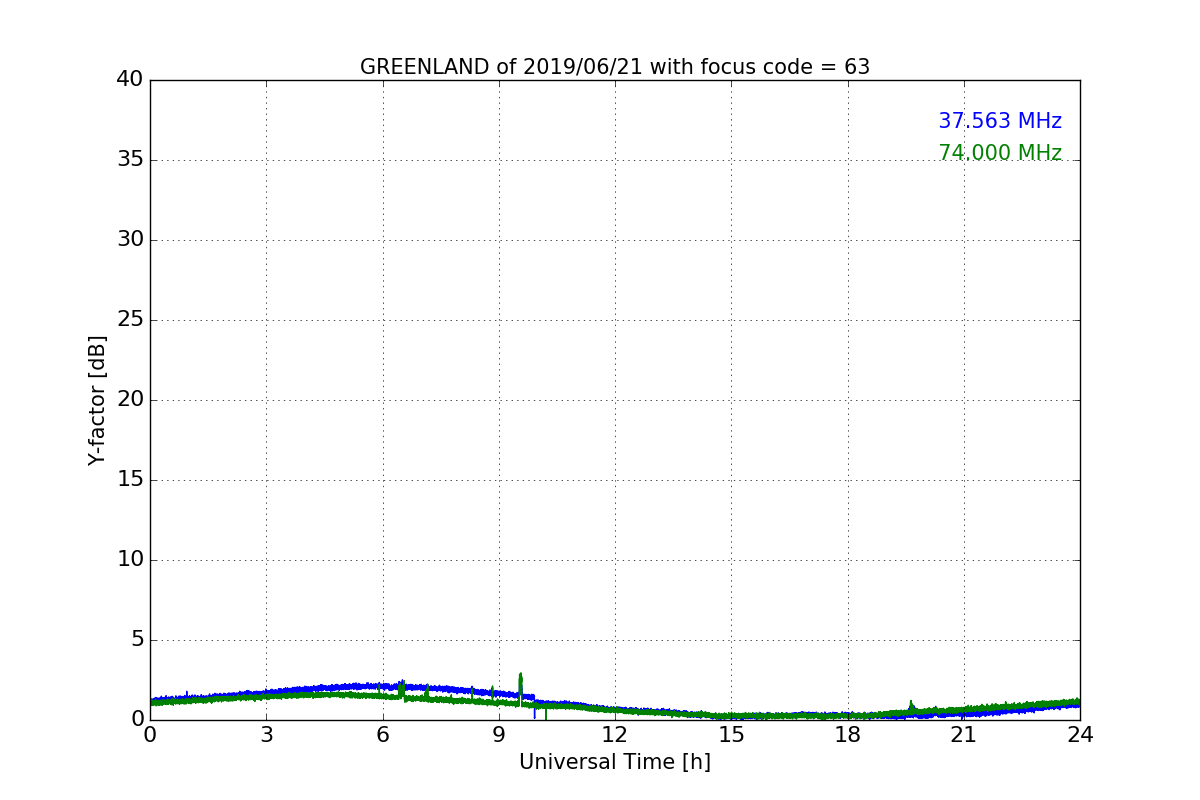This screenshot has width=1200, height=800.
Task: Click the tall green spike near 9.5 hours
Action: [520, 688]
